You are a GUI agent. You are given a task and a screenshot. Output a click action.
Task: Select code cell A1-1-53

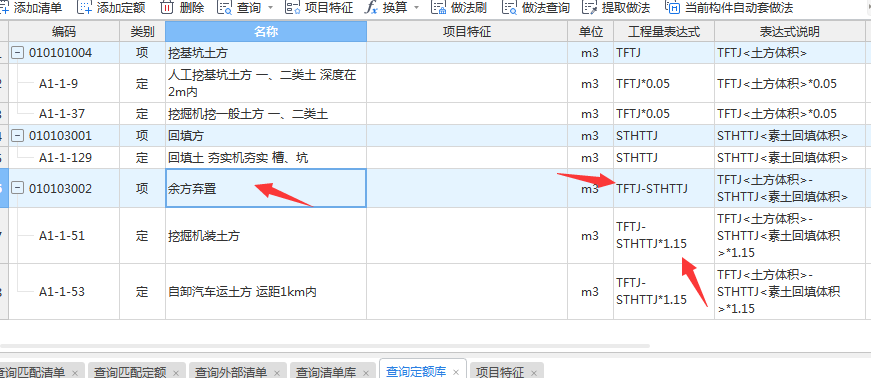(64, 291)
